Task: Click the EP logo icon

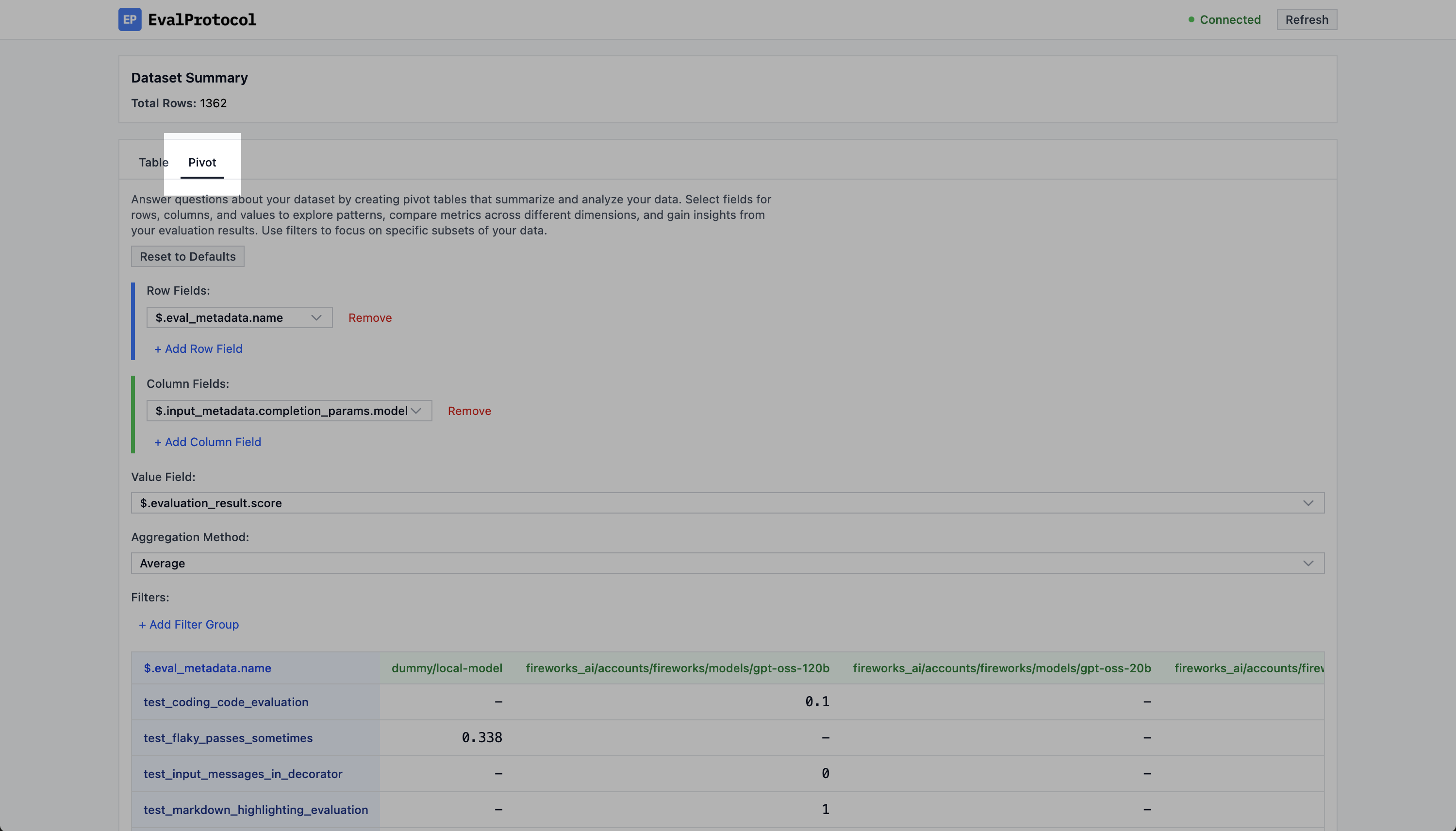Action: pos(130,19)
